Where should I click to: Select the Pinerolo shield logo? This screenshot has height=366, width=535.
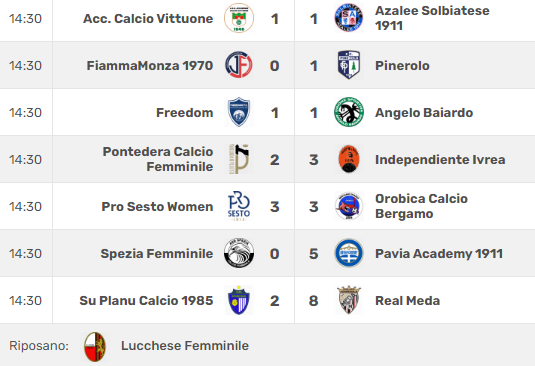[x=348, y=65]
